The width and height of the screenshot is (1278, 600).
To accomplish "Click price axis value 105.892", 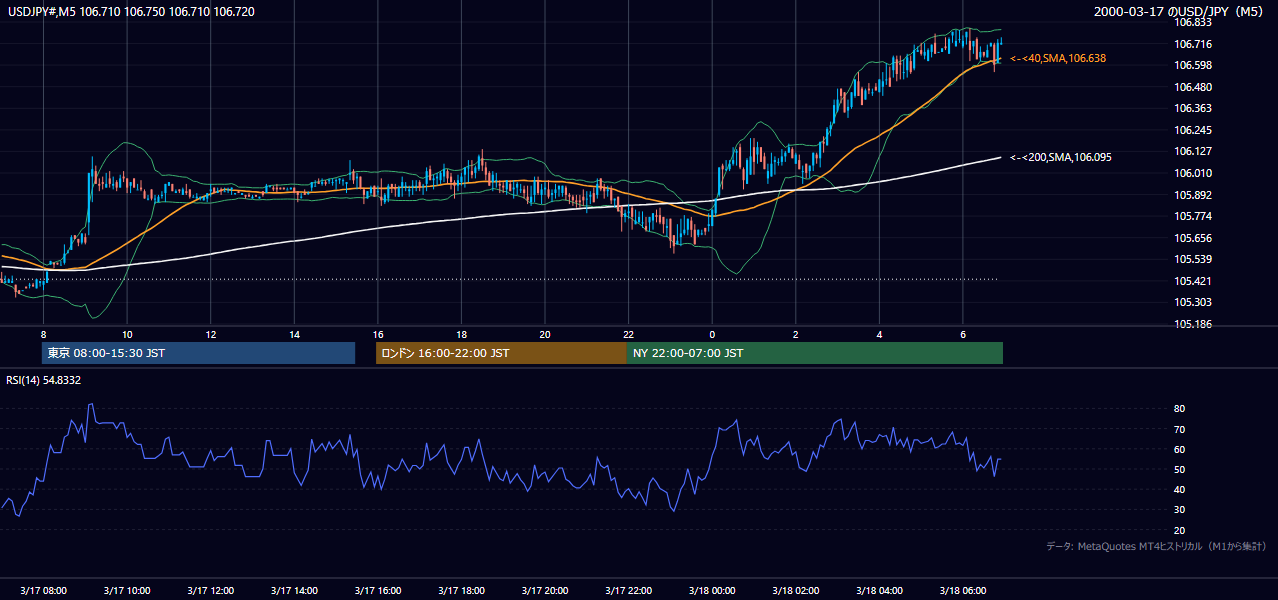I will [1193, 195].
